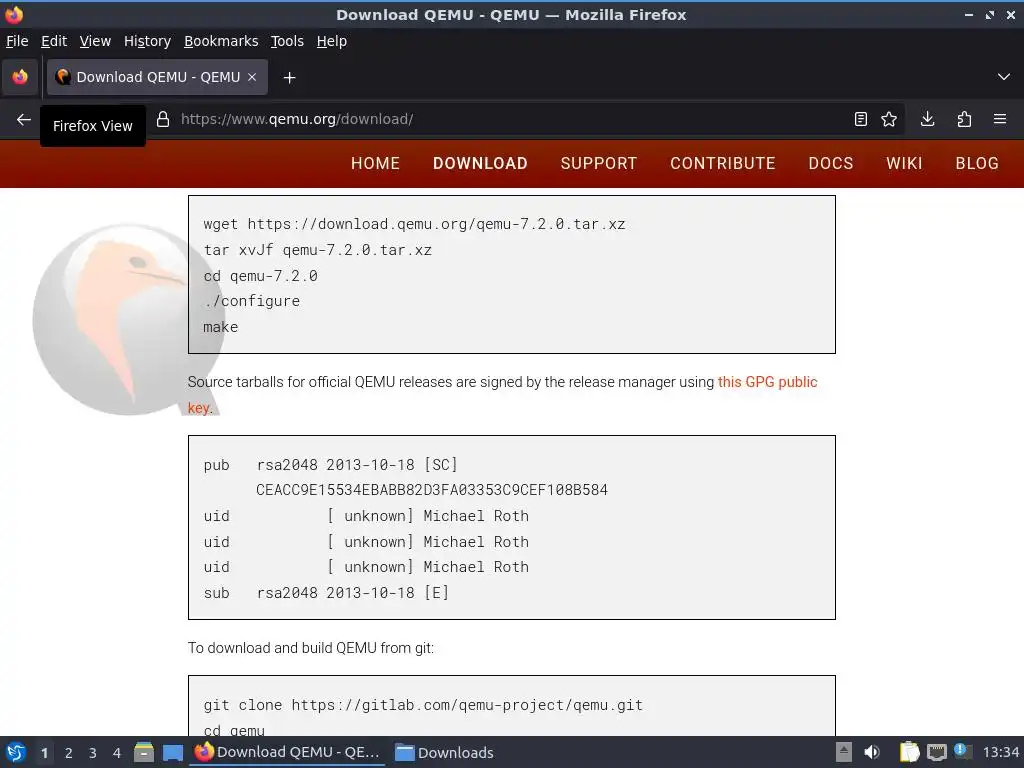Image resolution: width=1024 pixels, height=768 pixels.
Task: Click 'To download and build QEMU from git' text
Action: [311, 648]
